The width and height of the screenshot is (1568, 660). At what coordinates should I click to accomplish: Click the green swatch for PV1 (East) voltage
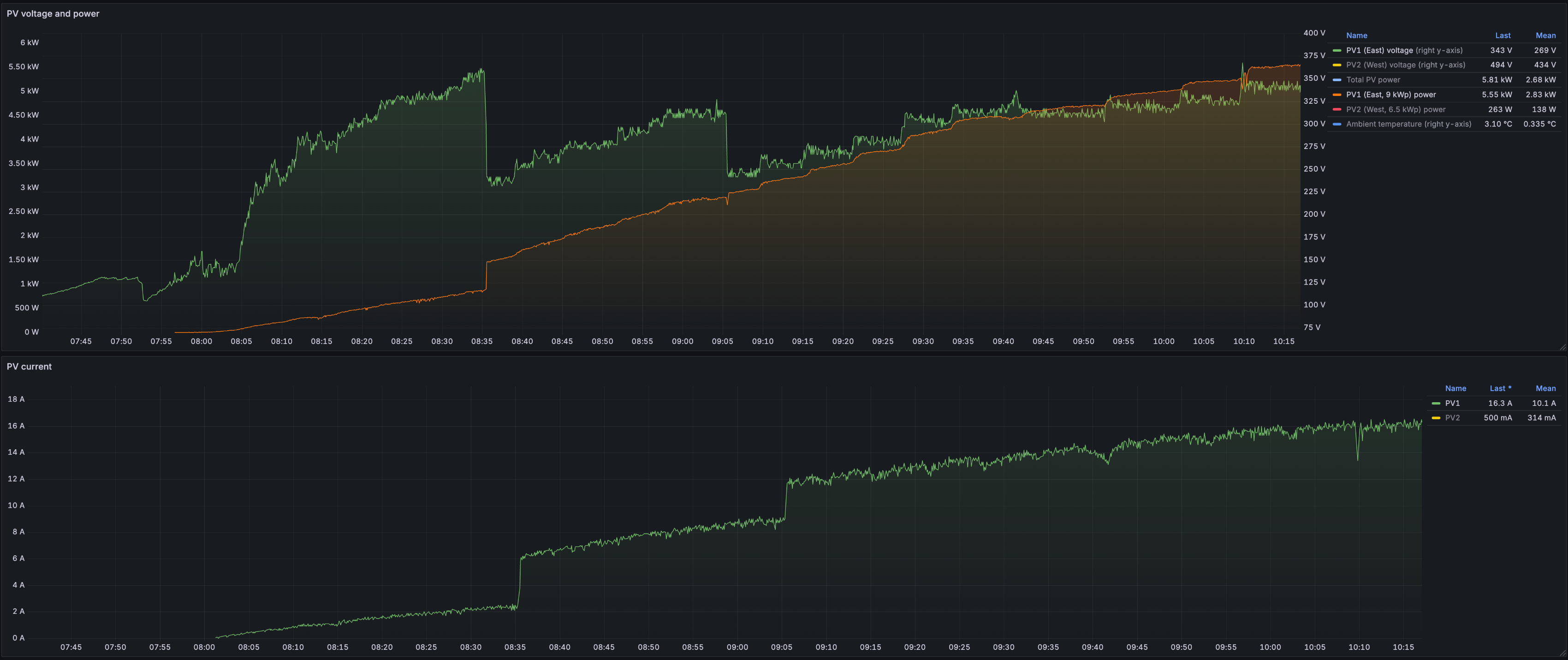click(1336, 51)
